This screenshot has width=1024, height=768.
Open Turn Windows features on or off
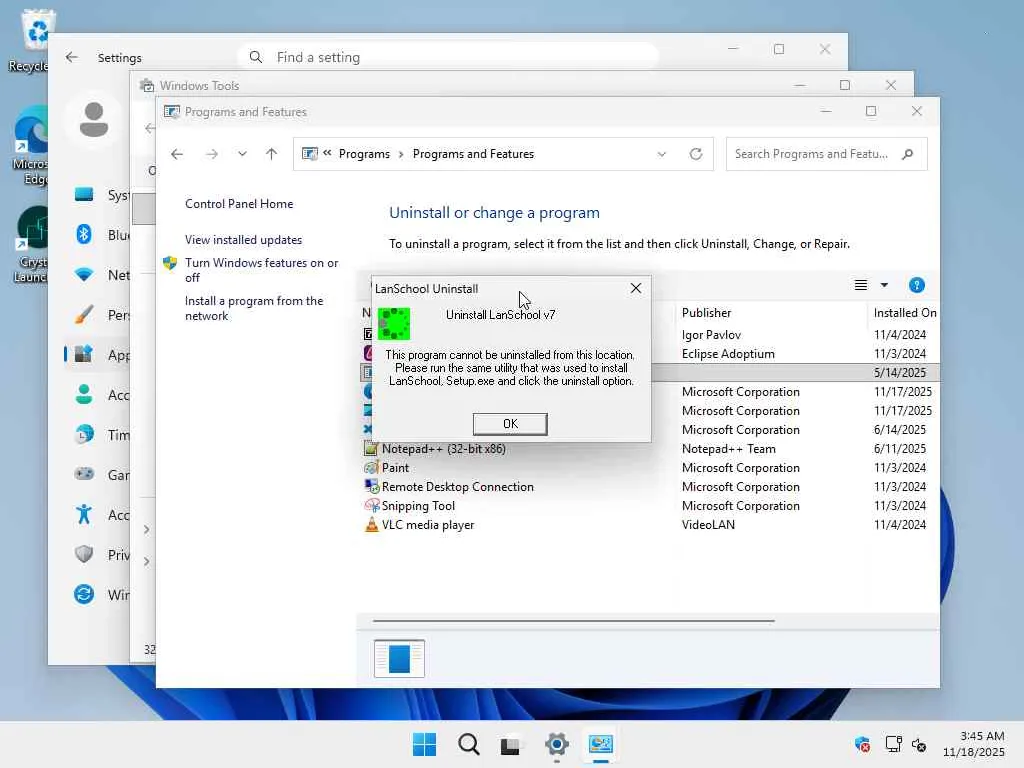[x=261, y=270]
